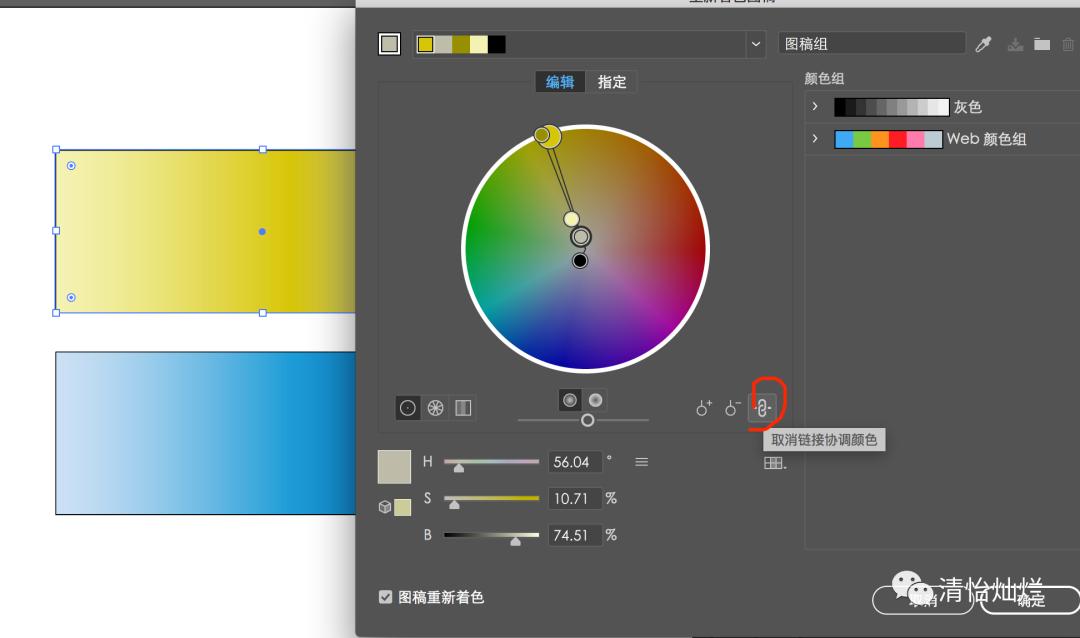This screenshot has height=638, width=1080.
Task: Display the segmented color wheel
Action: pos(435,407)
